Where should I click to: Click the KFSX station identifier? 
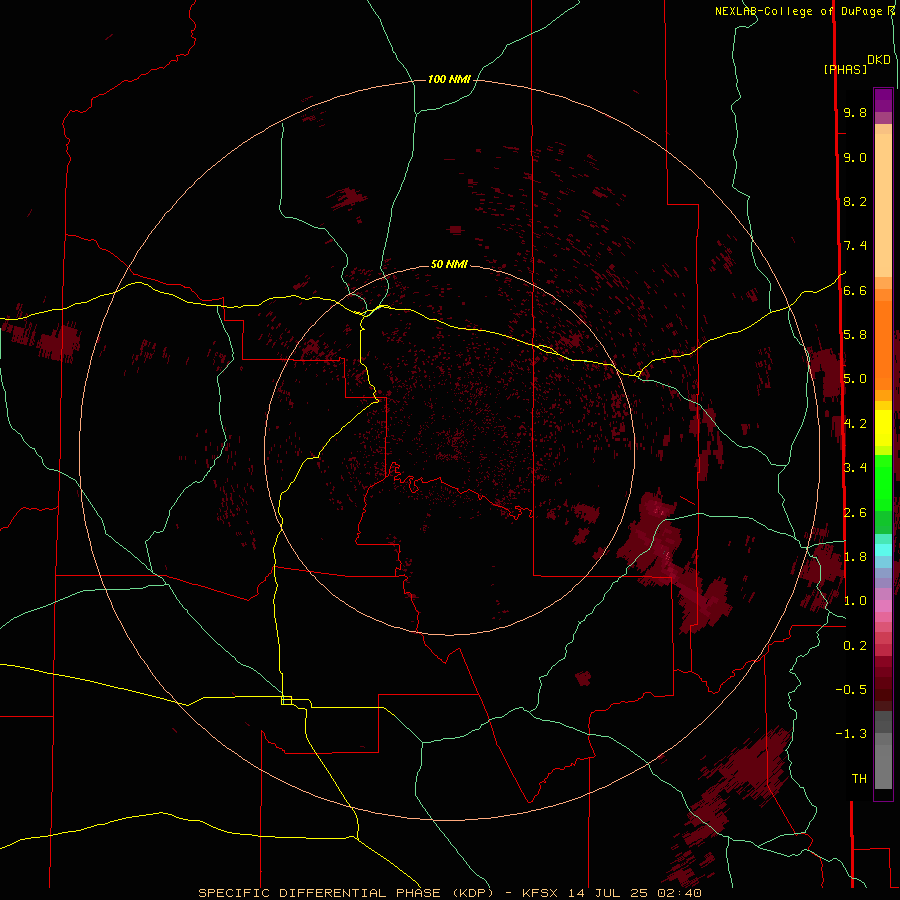pyautogui.click(x=540, y=893)
